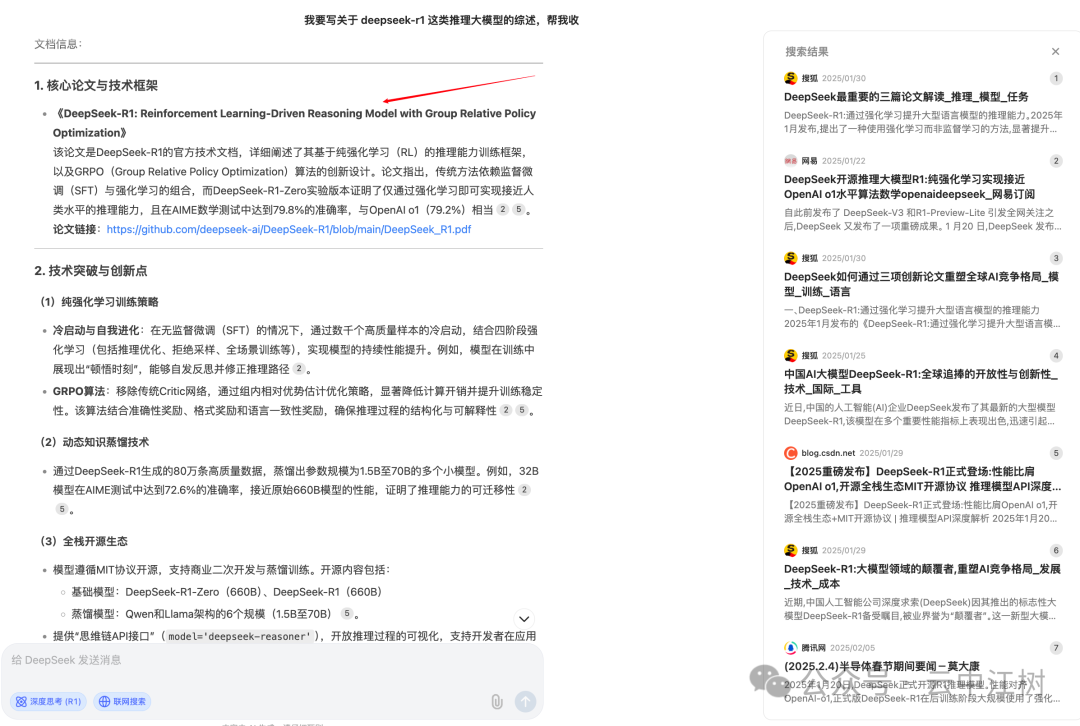Image resolution: width=1080 pixels, height=726 pixels.
Task: Click the Sohu icon of the 全球追捧 result
Action: 791,355
